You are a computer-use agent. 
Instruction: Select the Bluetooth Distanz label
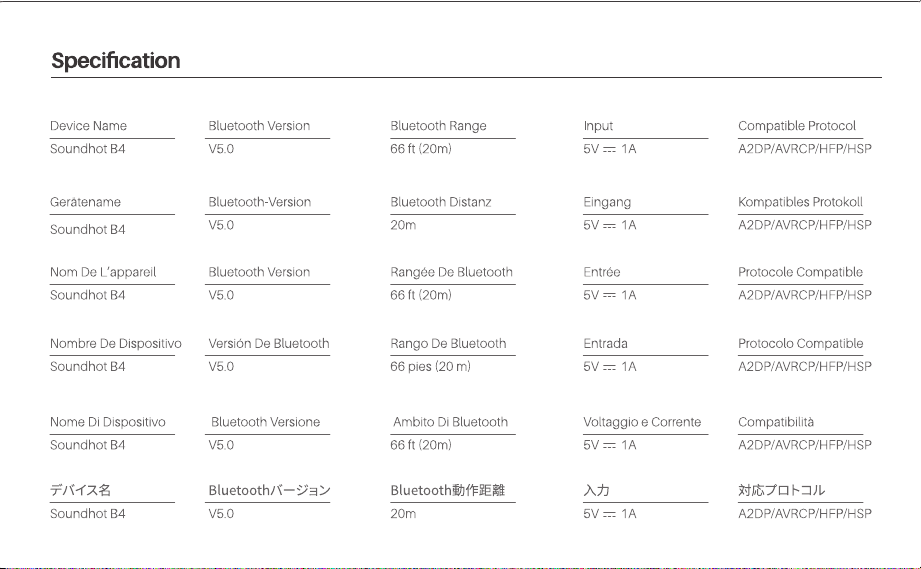tap(441, 202)
